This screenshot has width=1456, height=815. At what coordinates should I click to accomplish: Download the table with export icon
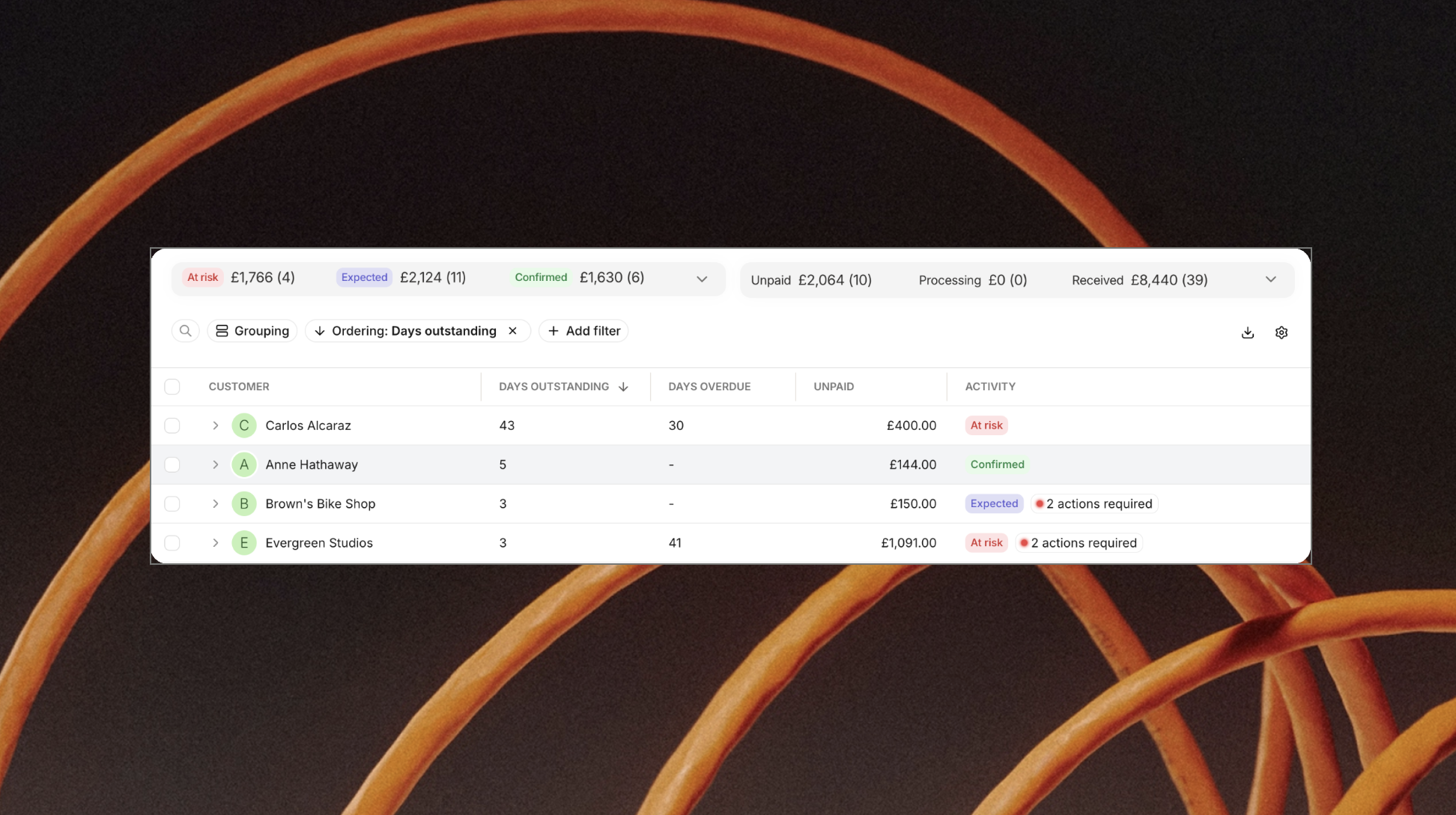[x=1247, y=333]
